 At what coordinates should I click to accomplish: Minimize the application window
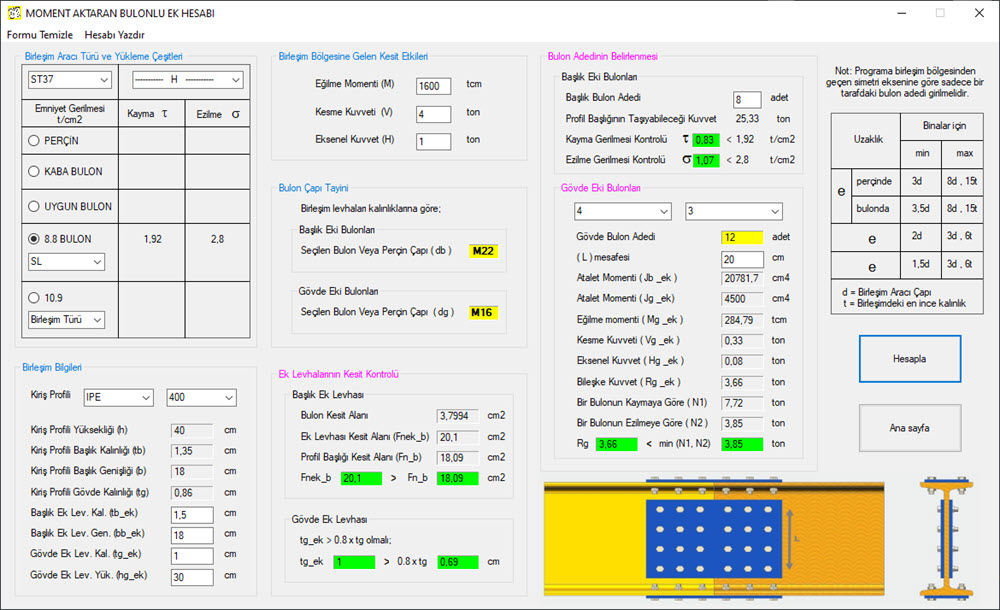click(x=902, y=13)
